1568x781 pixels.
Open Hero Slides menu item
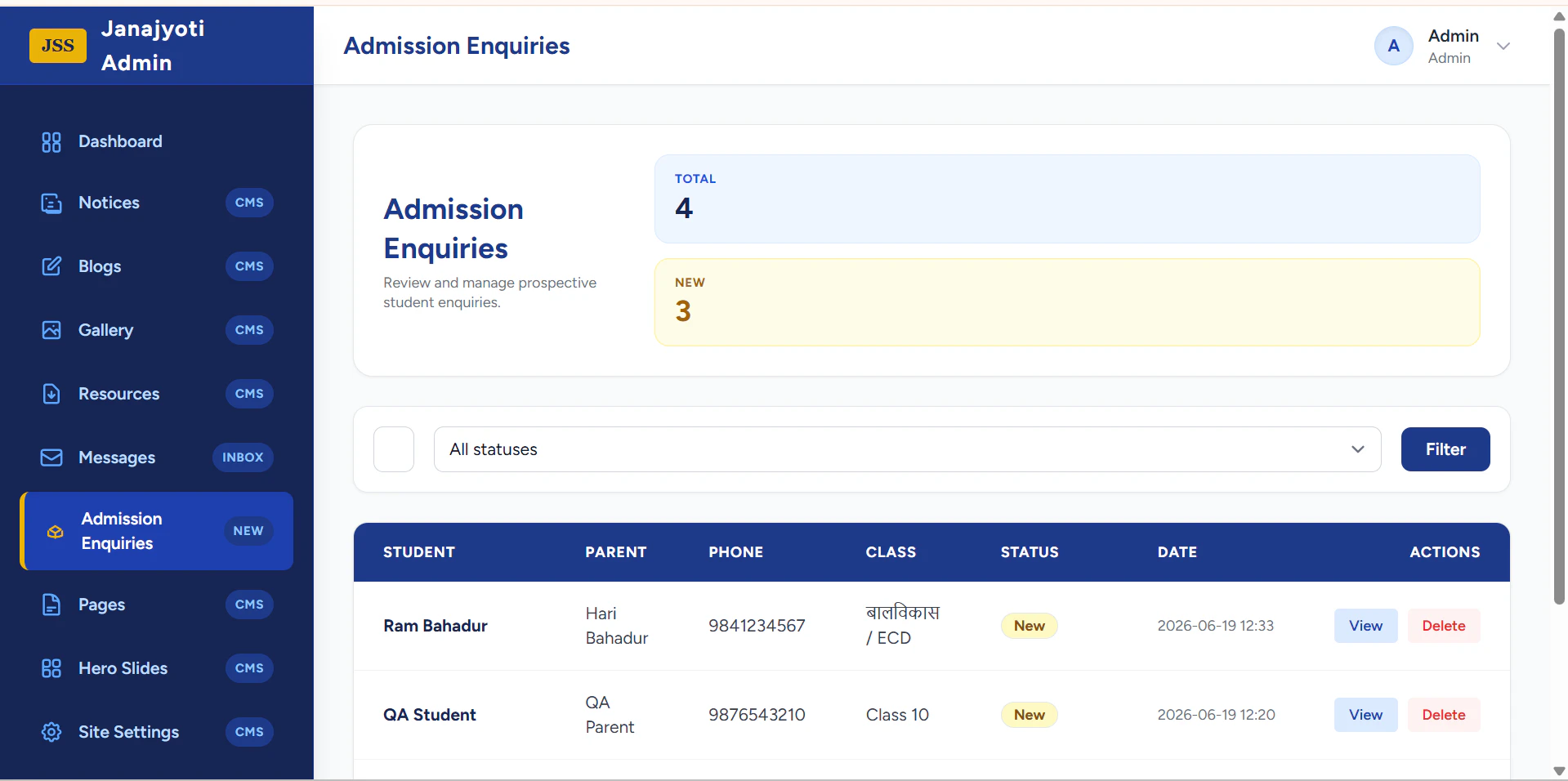click(123, 668)
